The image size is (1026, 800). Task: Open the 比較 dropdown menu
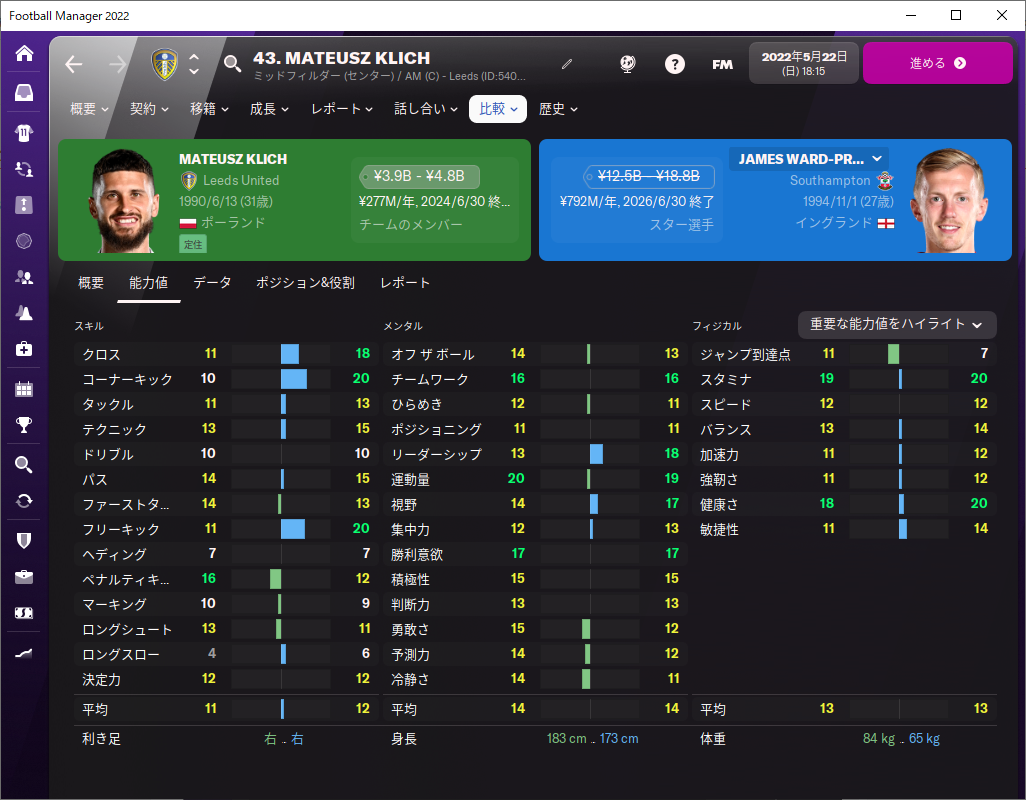point(498,109)
